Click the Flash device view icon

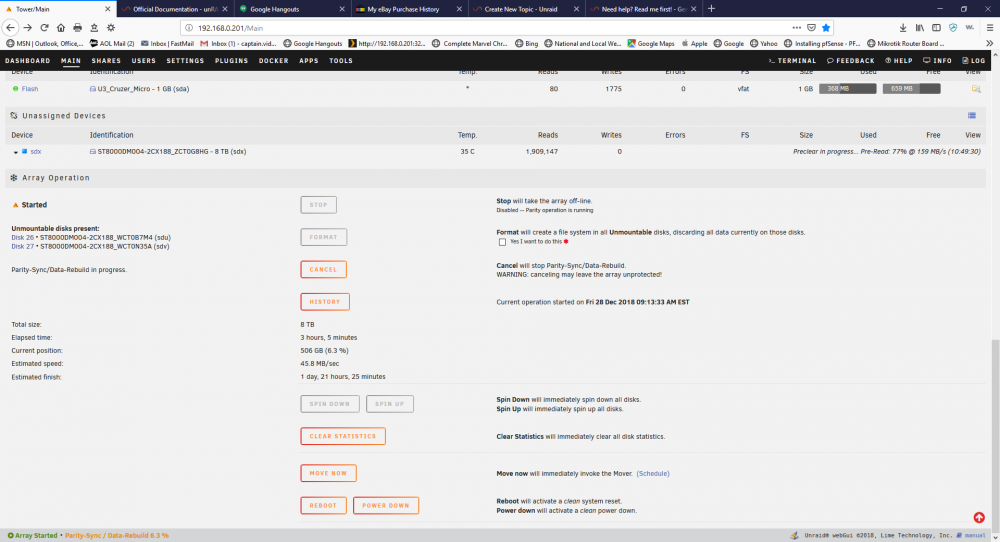coord(976,89)
